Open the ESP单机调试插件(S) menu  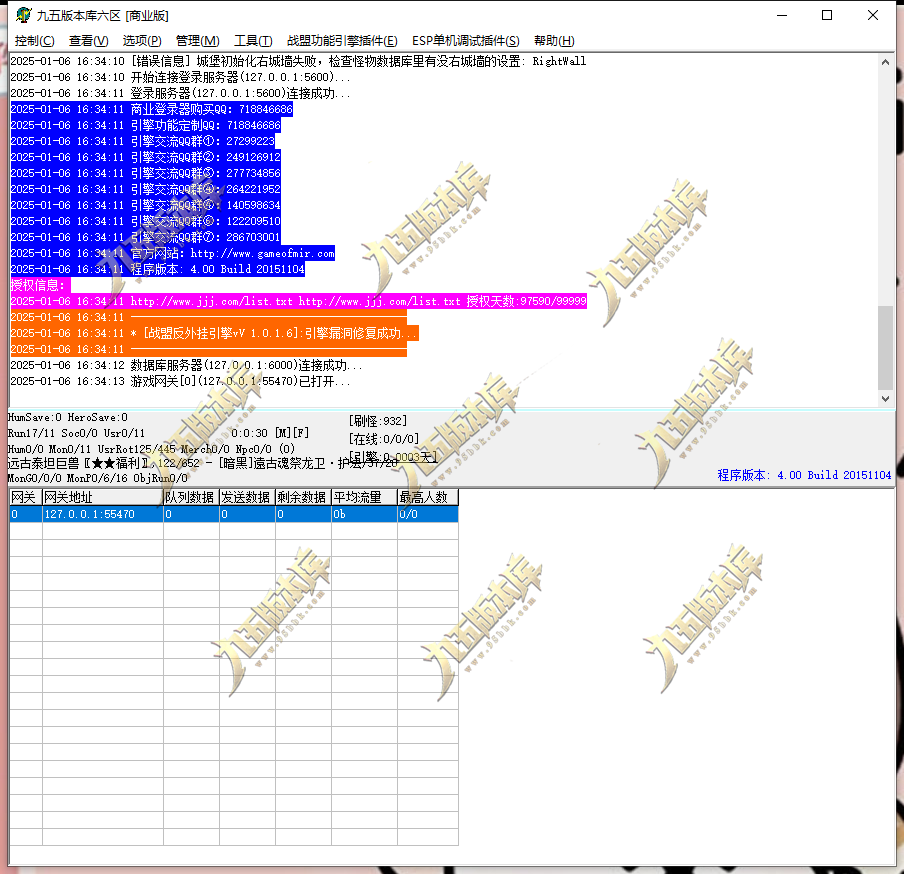coord(465,40)
